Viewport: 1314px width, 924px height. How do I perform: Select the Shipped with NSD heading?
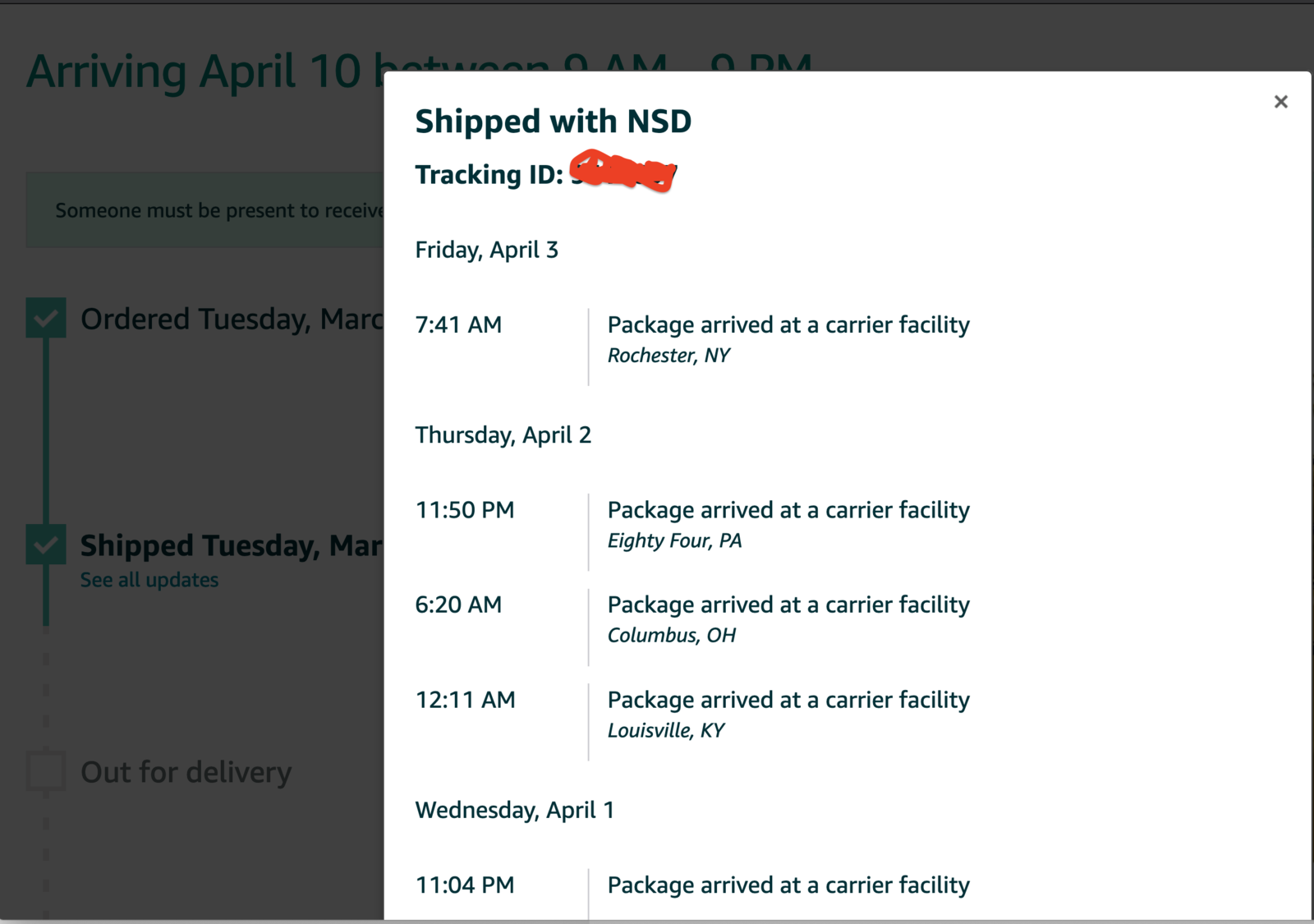[x=553, y=122]
